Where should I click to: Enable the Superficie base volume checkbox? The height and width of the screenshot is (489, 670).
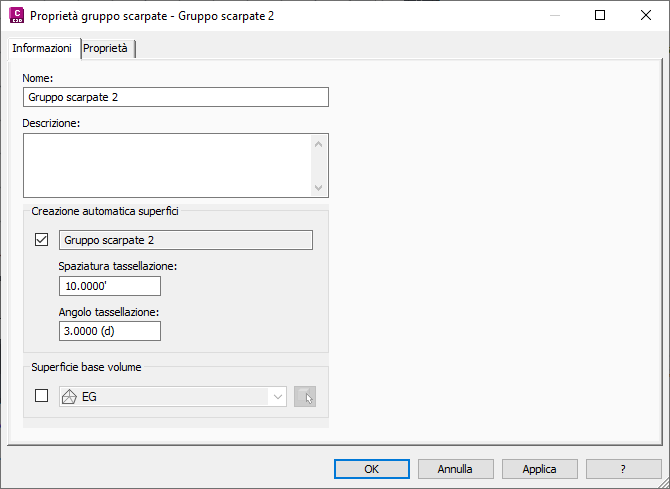pyautogui.click(x=42, y=396)
